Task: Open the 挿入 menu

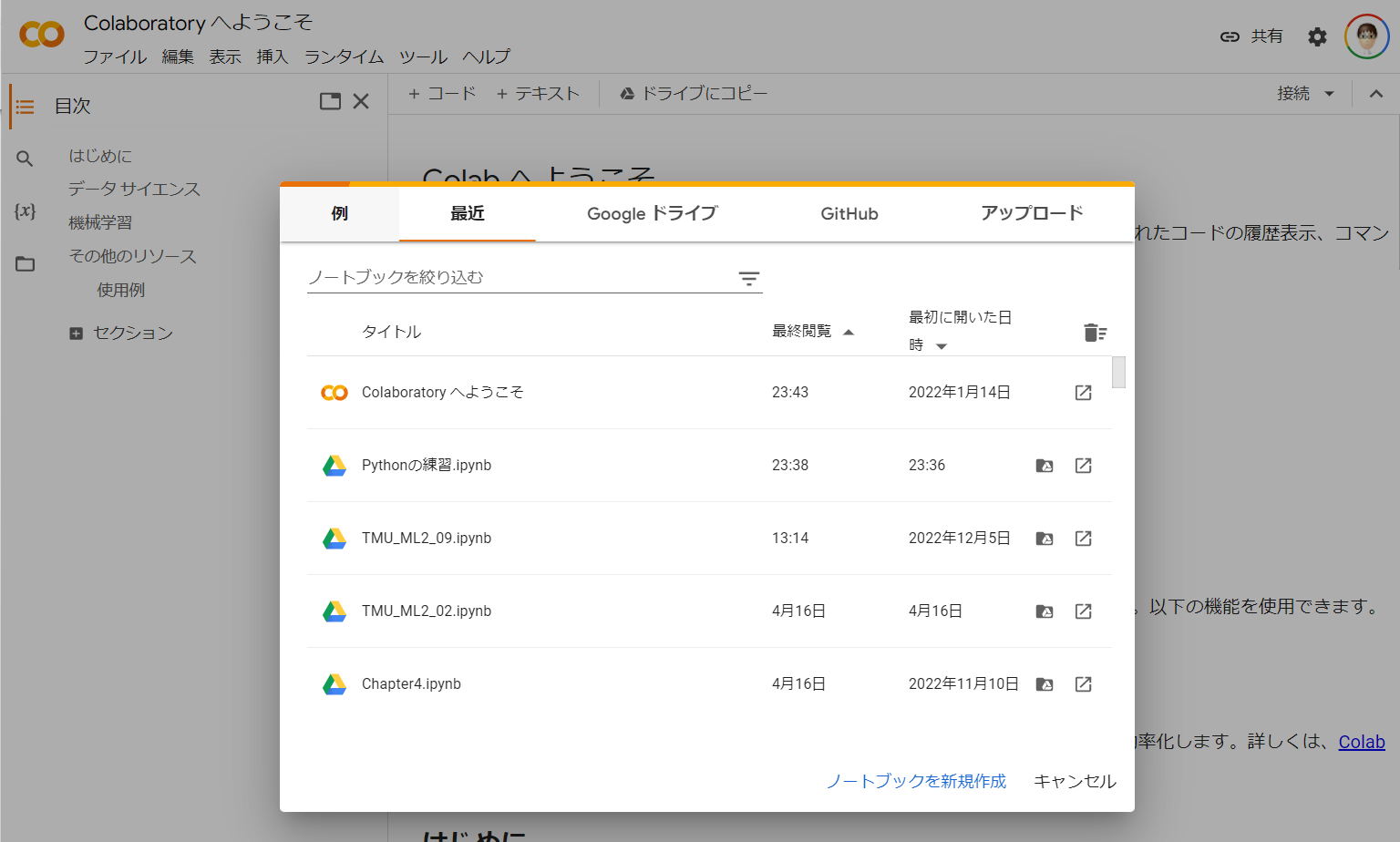Action: coord(273,56)
